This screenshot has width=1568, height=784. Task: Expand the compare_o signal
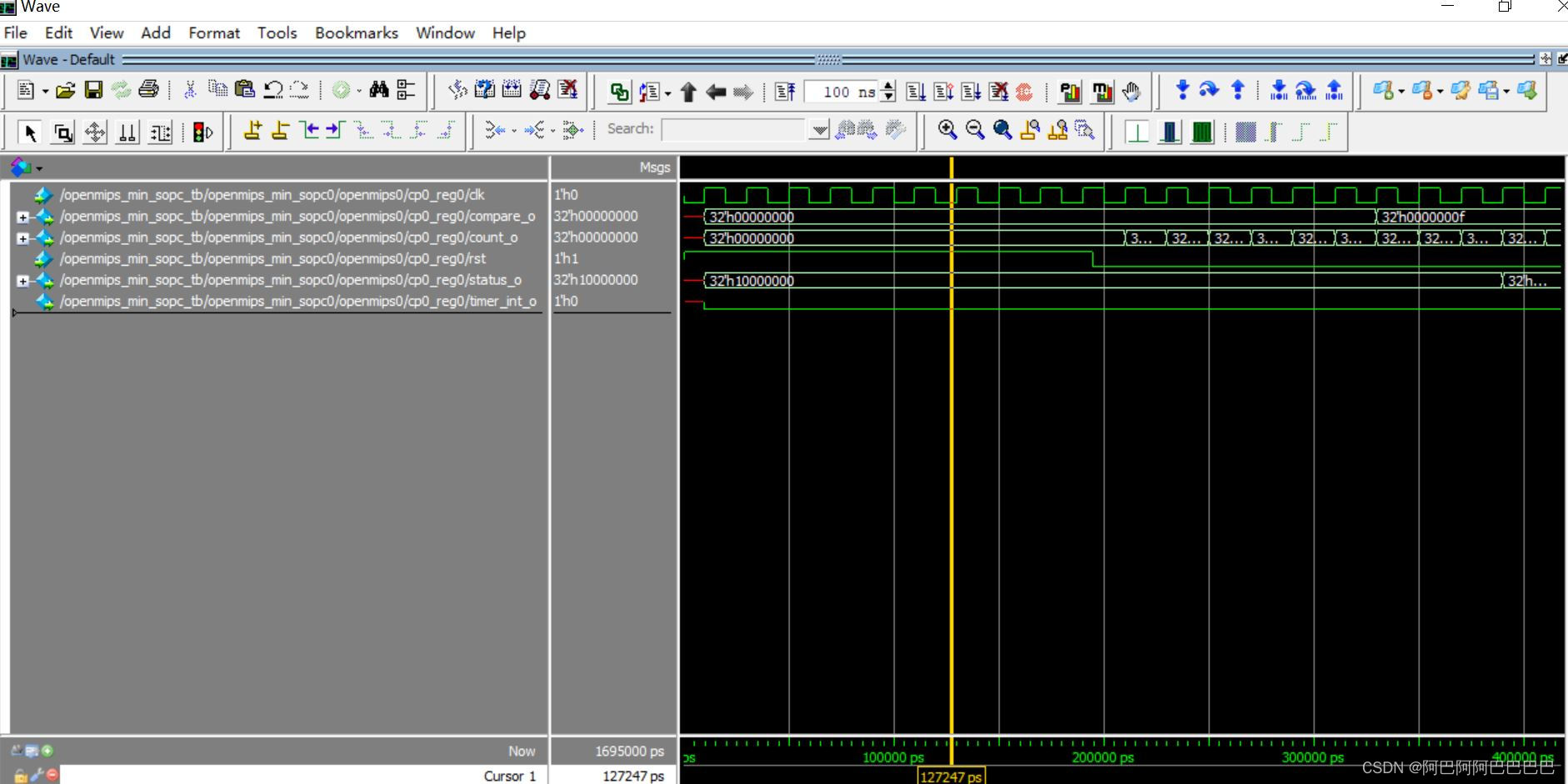22,217
